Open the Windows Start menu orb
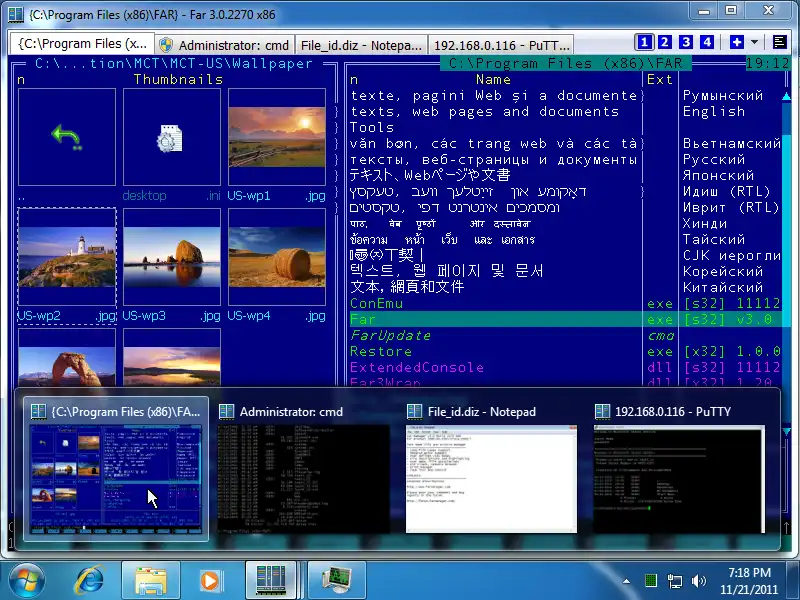This screenshot has width=800, height=600. tap(25, 581)
